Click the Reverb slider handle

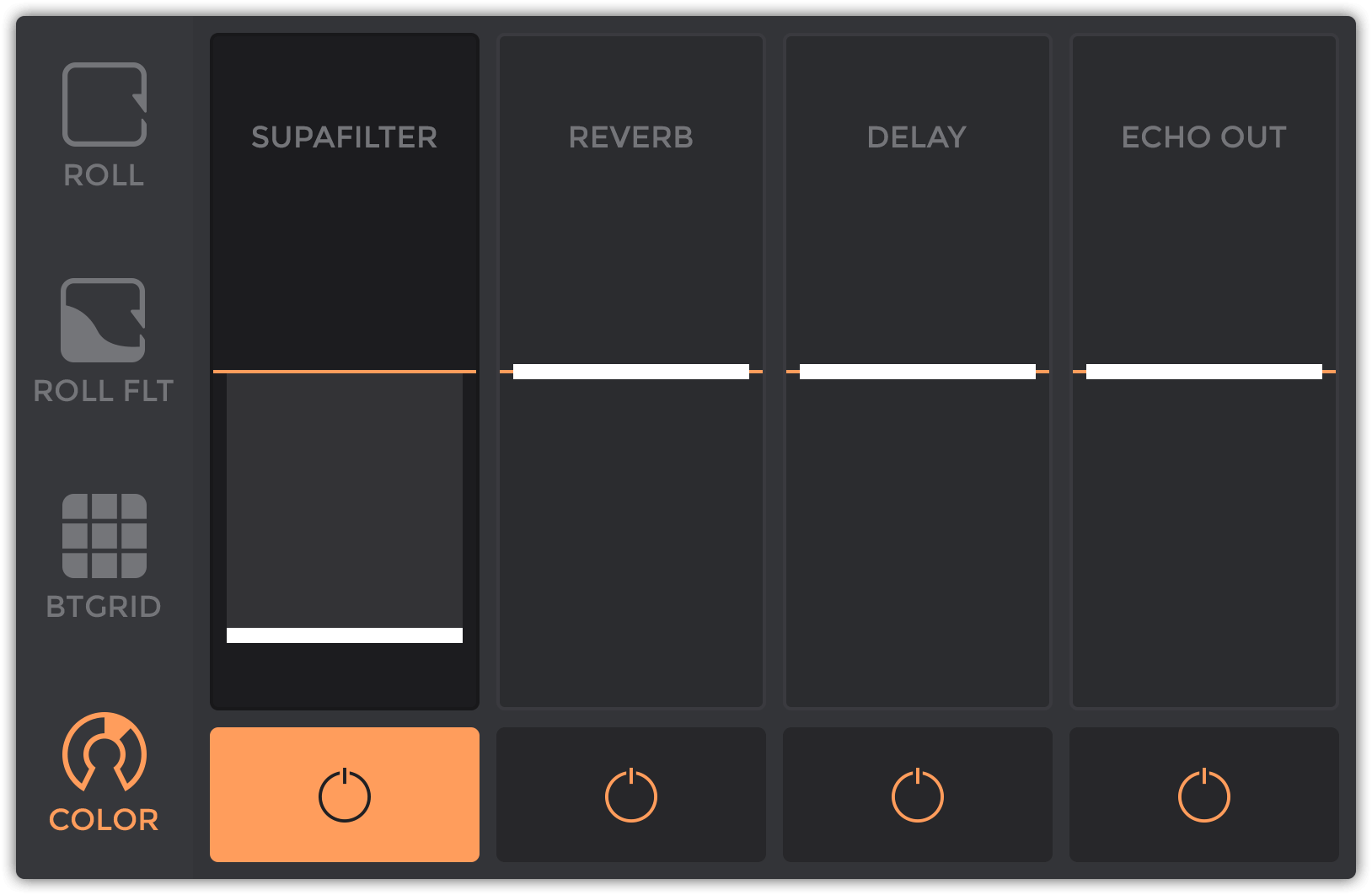pyautogui.click(x=631, y=372)
